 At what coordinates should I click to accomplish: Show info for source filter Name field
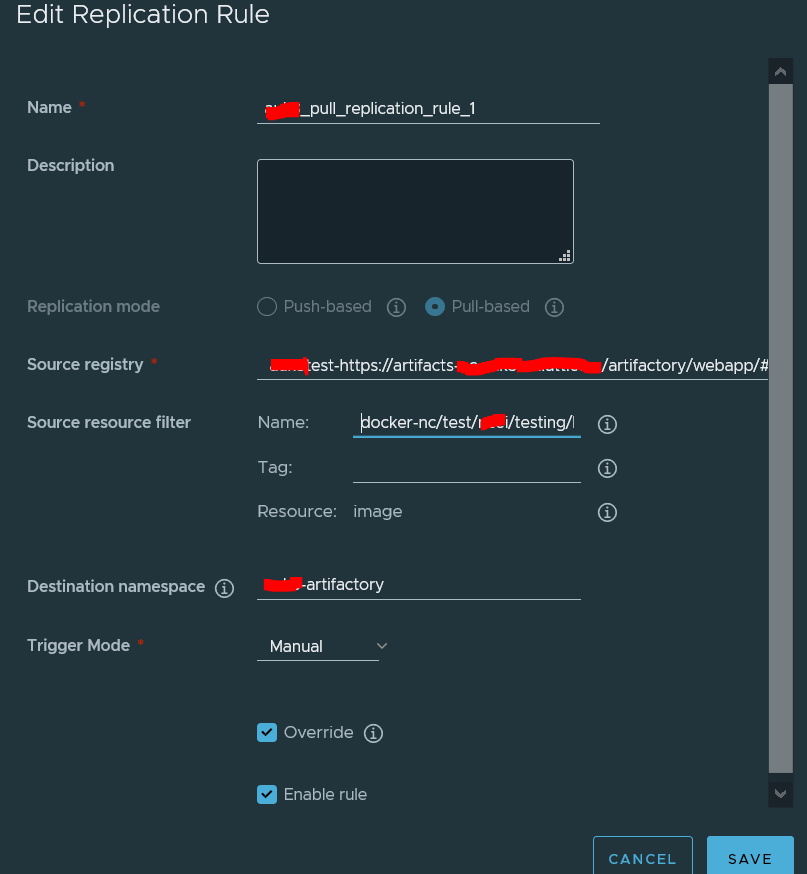[x=607, y=424]
